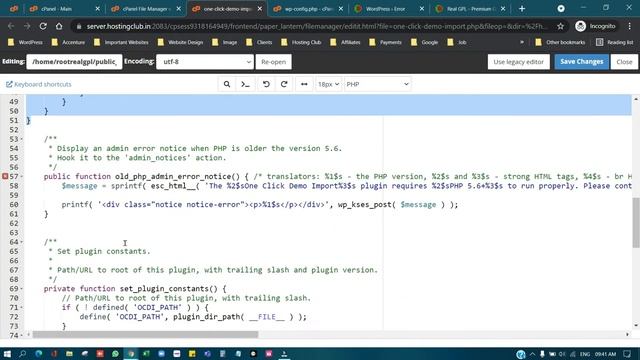Click the Clients bookmarks folder

(260, 42)
